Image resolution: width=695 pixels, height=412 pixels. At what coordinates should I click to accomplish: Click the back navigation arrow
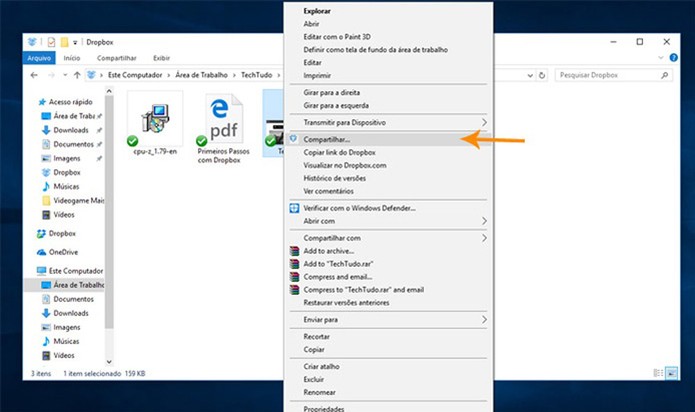[x=34, y=75]
